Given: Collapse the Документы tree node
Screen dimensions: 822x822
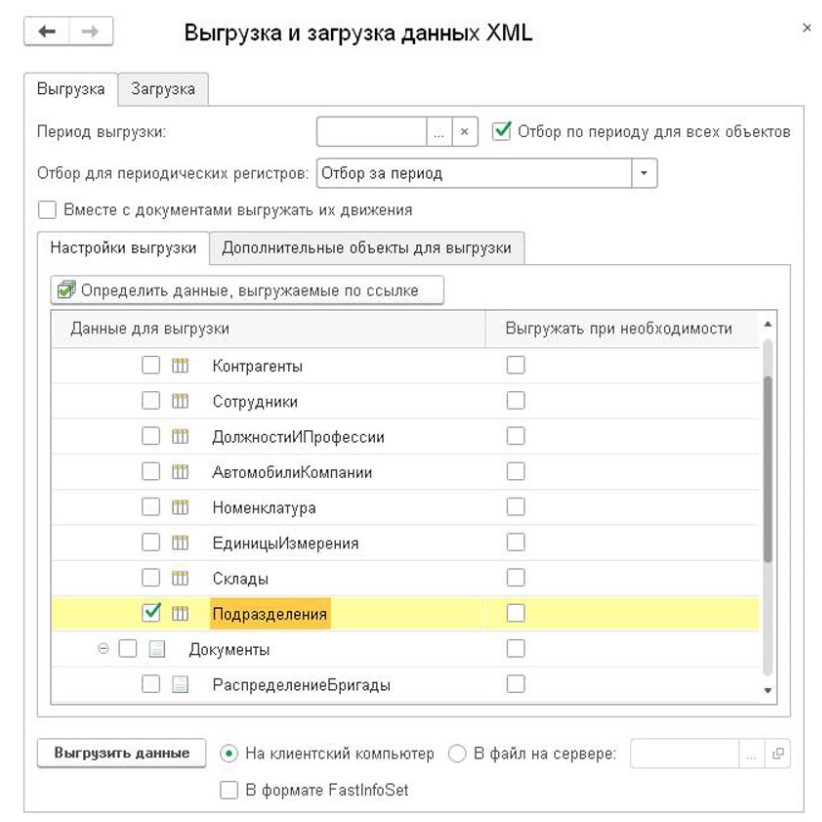Looking at the screenshot, I should (x=104, y=650).
